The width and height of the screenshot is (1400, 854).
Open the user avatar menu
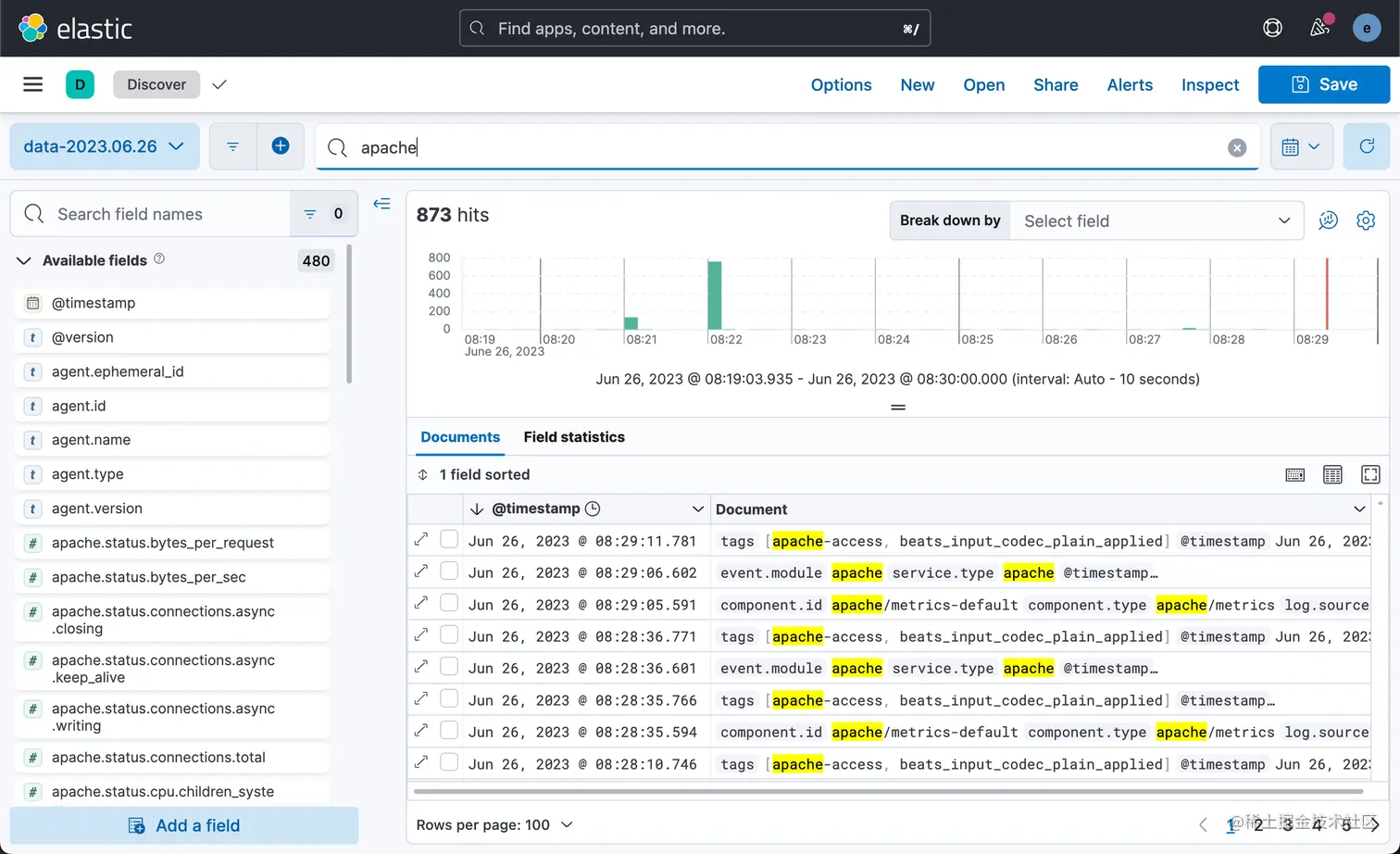tap(1367, 28)
